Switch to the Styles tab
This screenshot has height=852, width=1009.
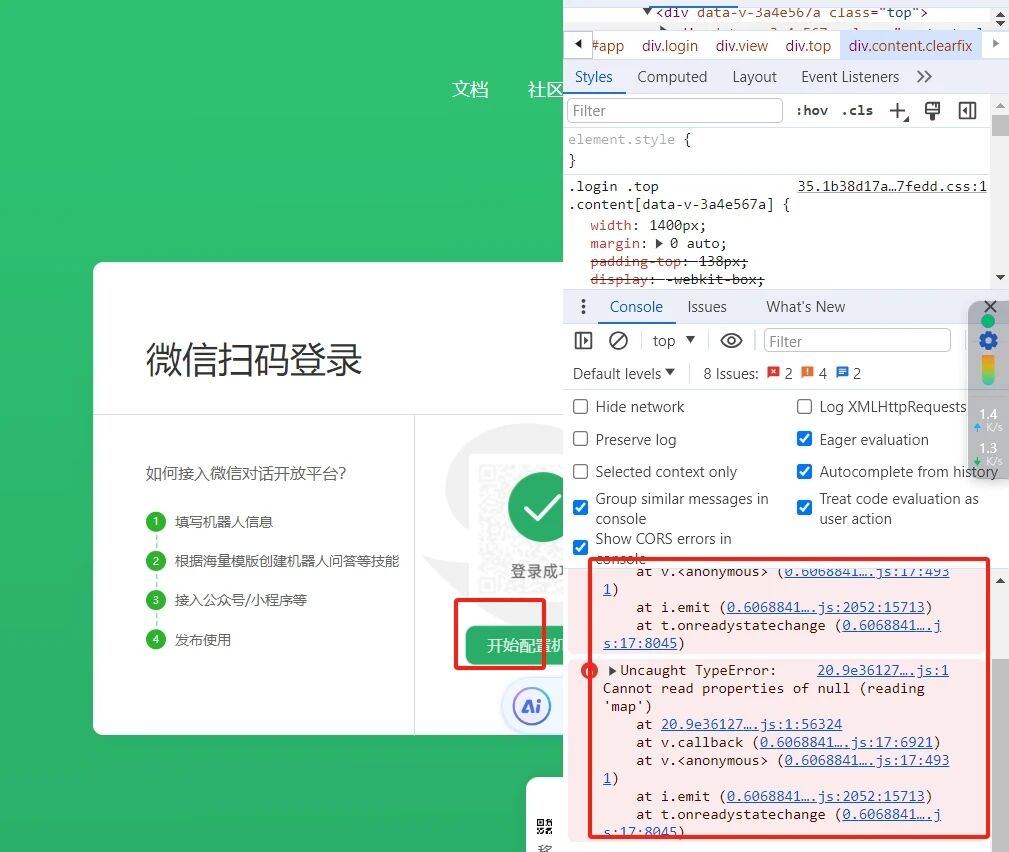[x=593, y=77]
